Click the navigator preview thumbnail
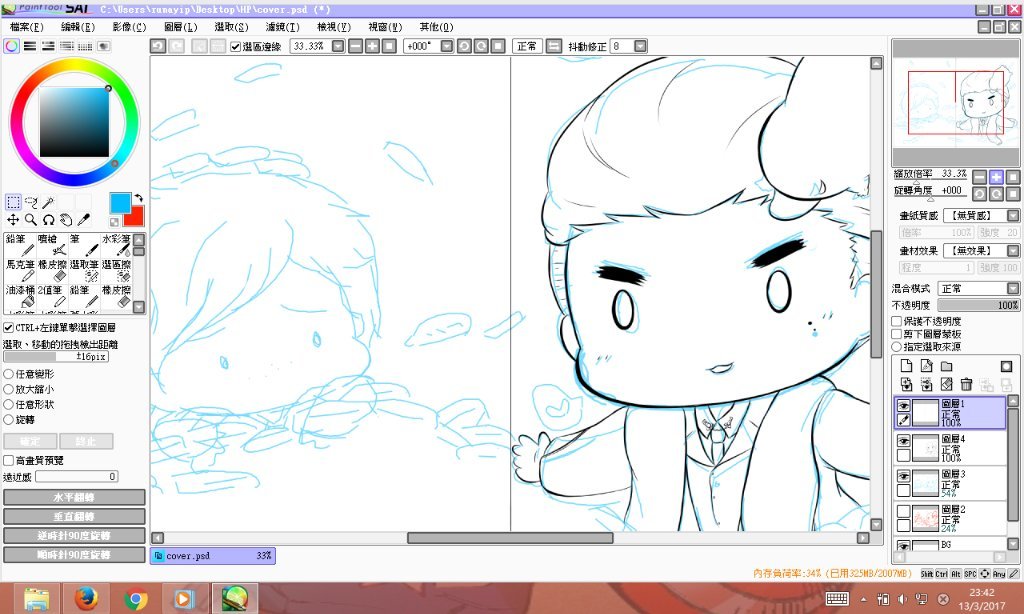 coord(955,103)
